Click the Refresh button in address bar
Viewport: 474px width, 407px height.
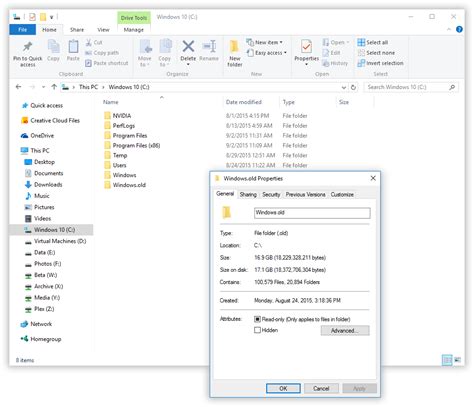pos(353,87)
